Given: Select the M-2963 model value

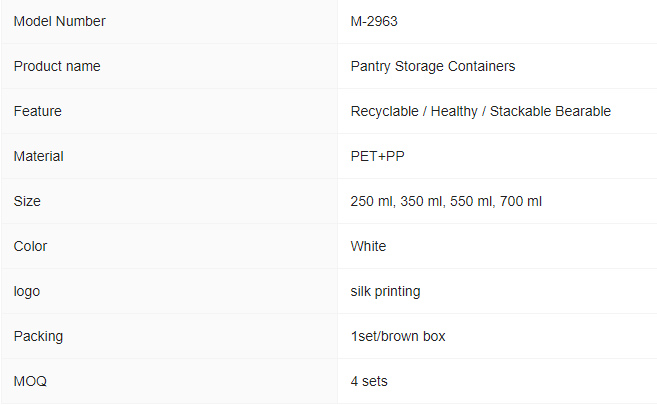Looking at the screenshot, I should [374, 21].
